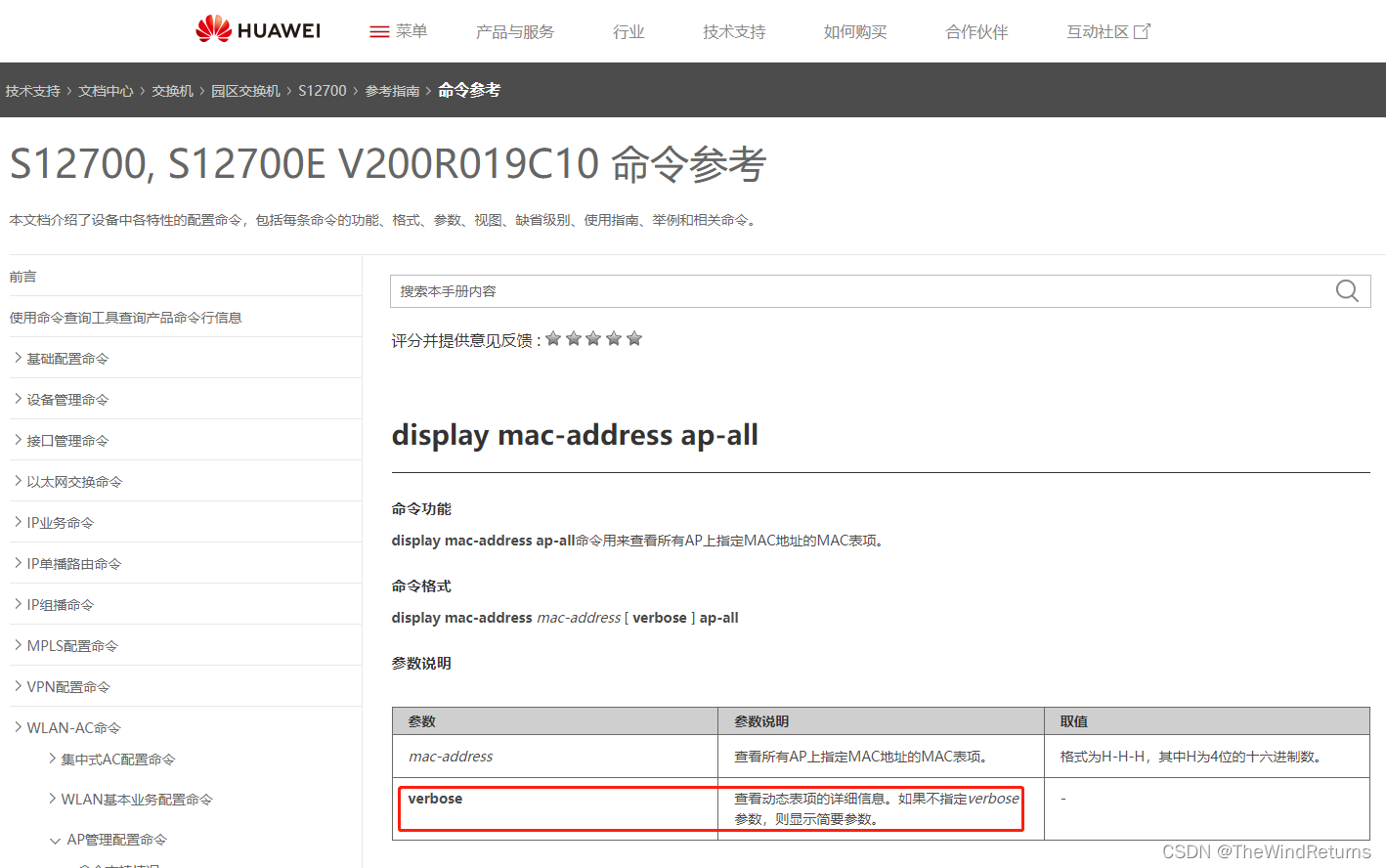Click the 命令参考 breadcrumb
Viewport: 1386px width, 868px height.
(469, 90)
